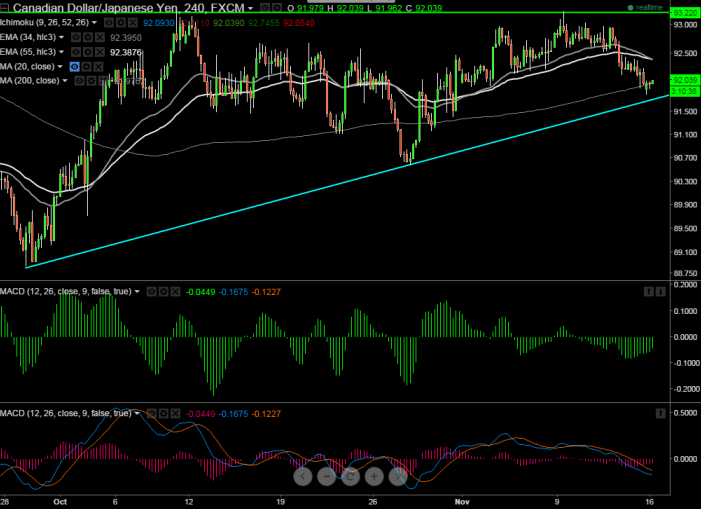Toggle the EMA (55, hlc3) eye icon
The width and height of the screenshot is (701, 509).
pos(76,52)
